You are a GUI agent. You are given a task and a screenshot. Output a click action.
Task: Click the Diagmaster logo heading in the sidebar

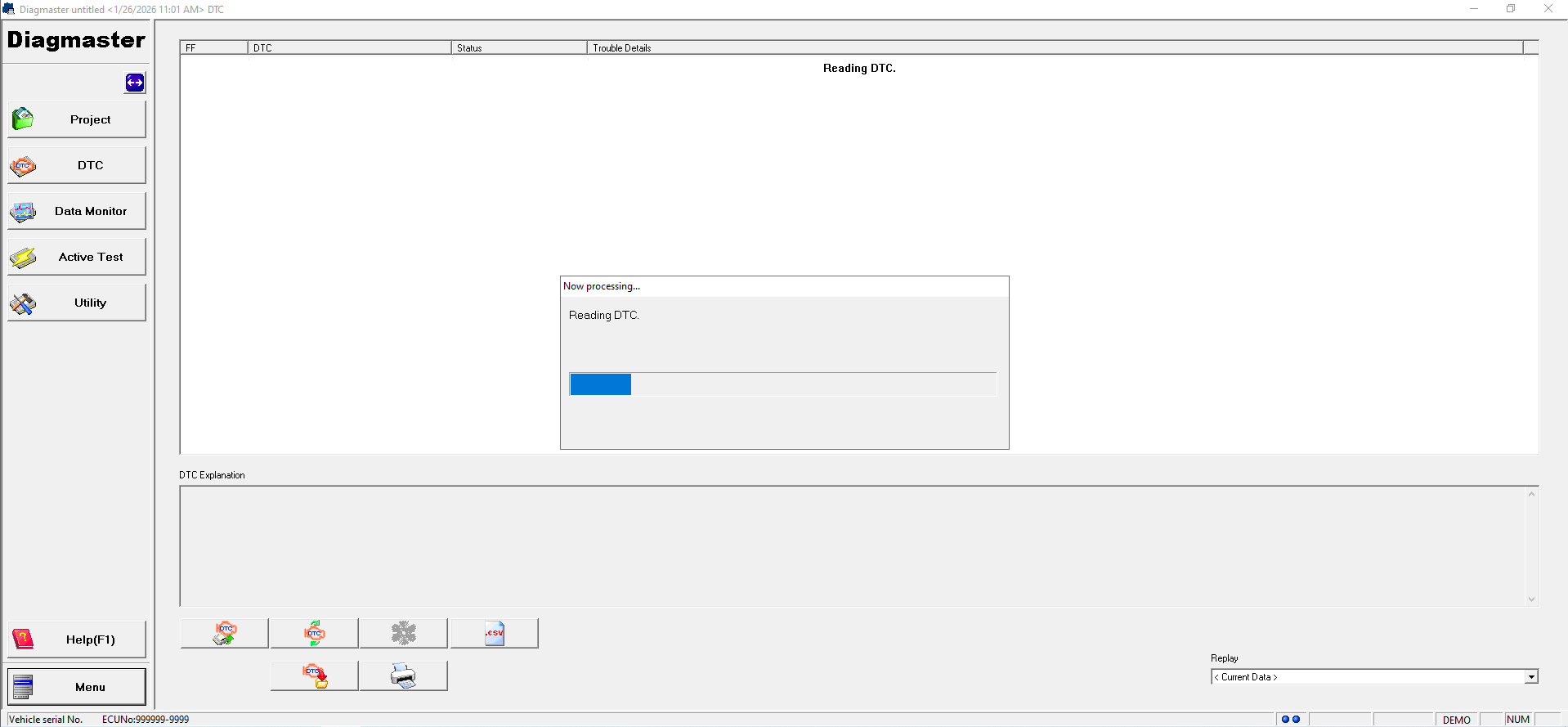76,40
